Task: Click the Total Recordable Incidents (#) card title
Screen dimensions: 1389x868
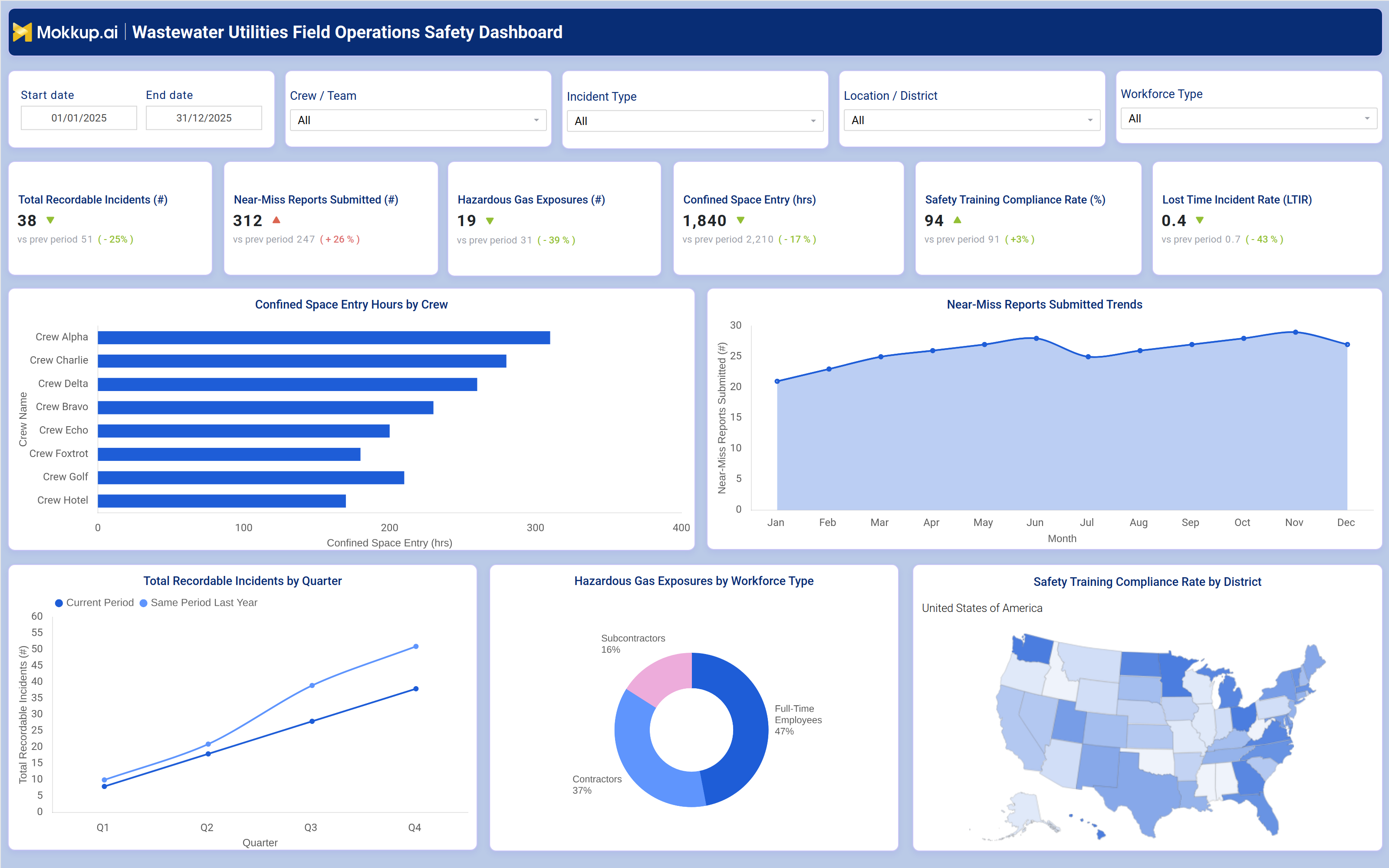Action: (x=93, y=200)
